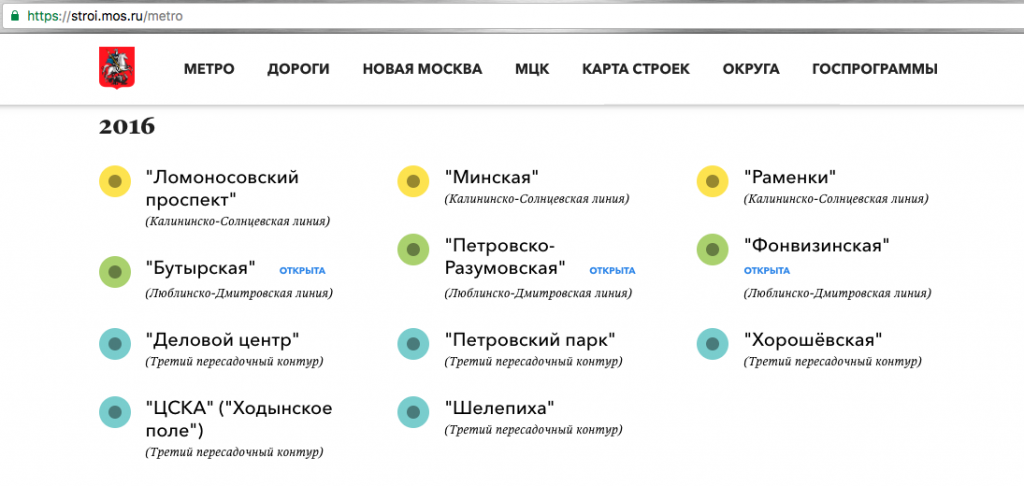
Task: Open the ДОРОГИ menu item
Action: pos(298,69)
